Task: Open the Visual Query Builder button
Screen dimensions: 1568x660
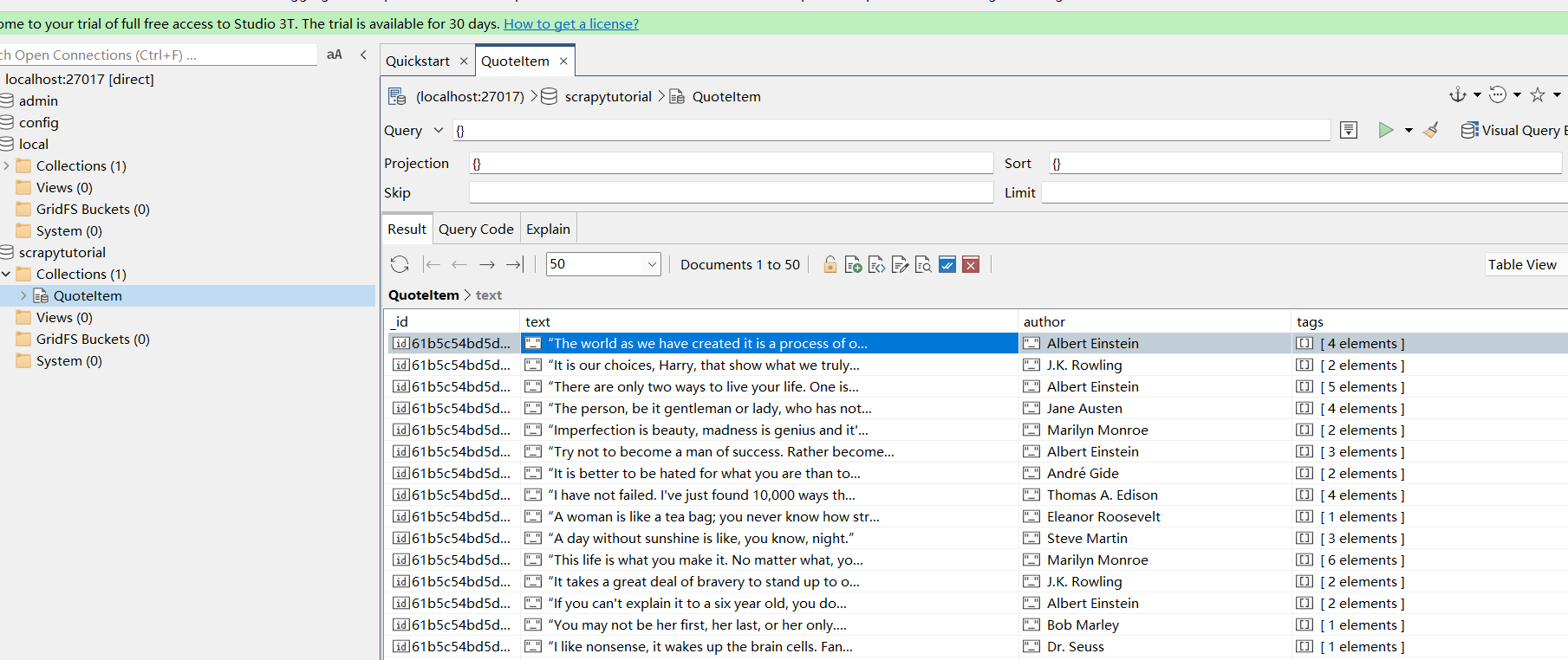Action: (1513, 130)
